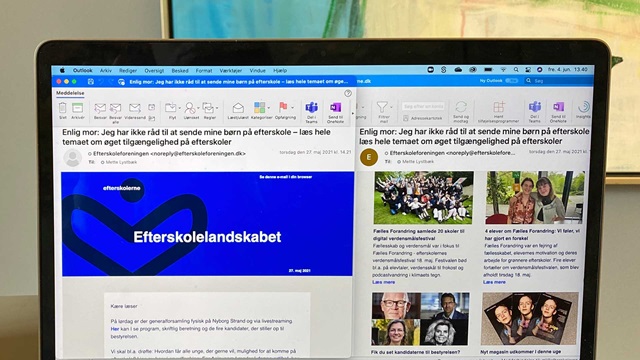Open the Besked menu
640x360 pixels.
[180, 71]
